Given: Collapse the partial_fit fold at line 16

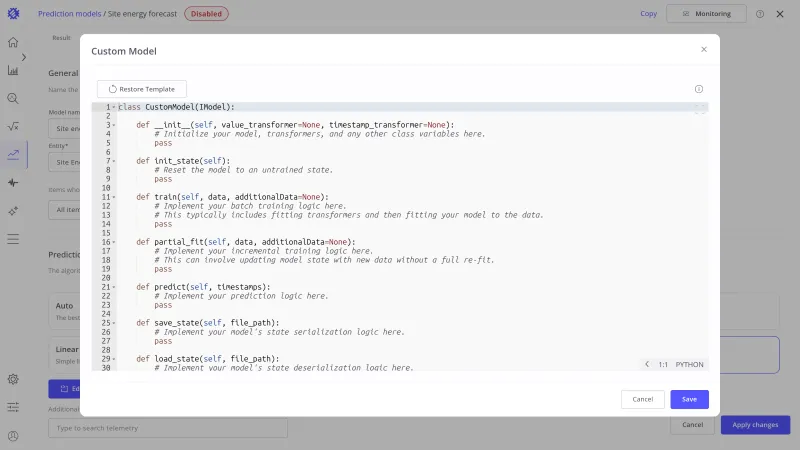Looking at the screenshot, I should (x=114, y=242).
